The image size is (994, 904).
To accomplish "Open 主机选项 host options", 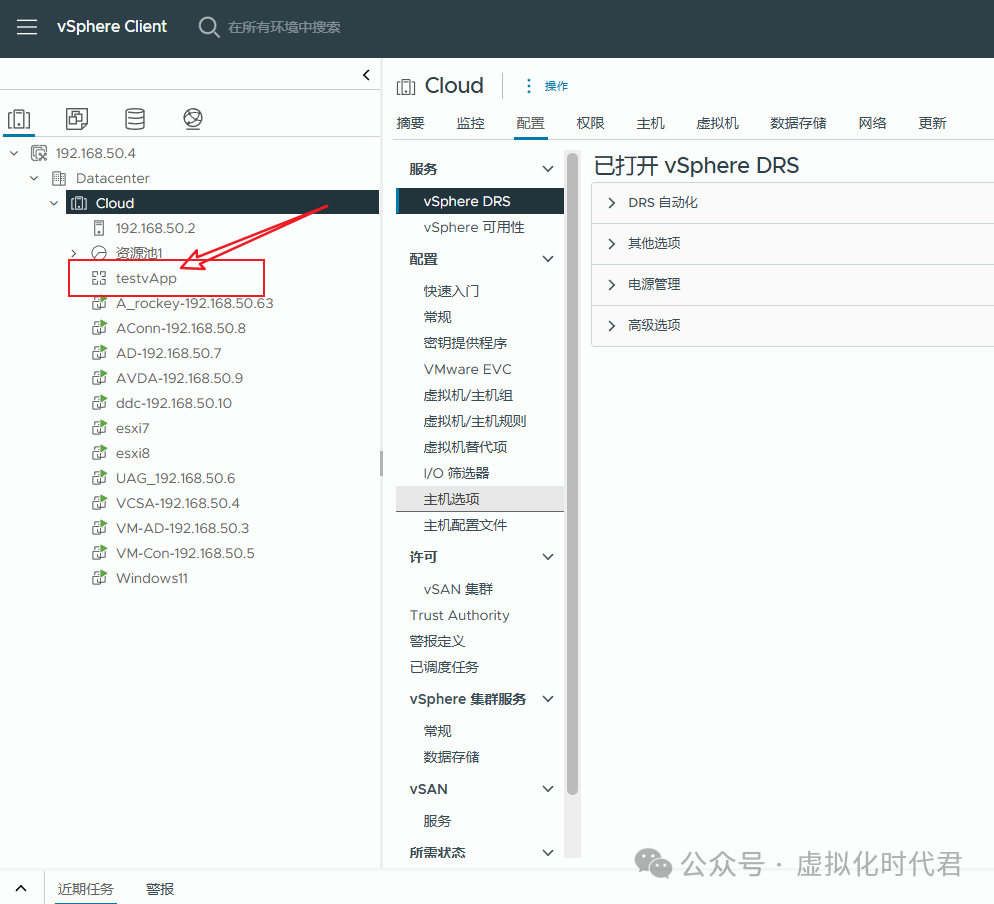I will (x=480, y=499).
